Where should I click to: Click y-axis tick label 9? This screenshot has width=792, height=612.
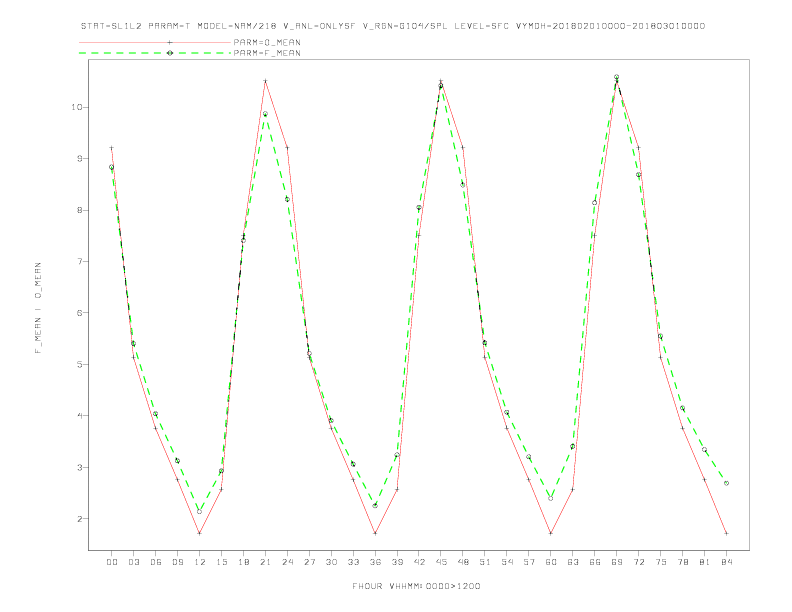tap(80, 159)
